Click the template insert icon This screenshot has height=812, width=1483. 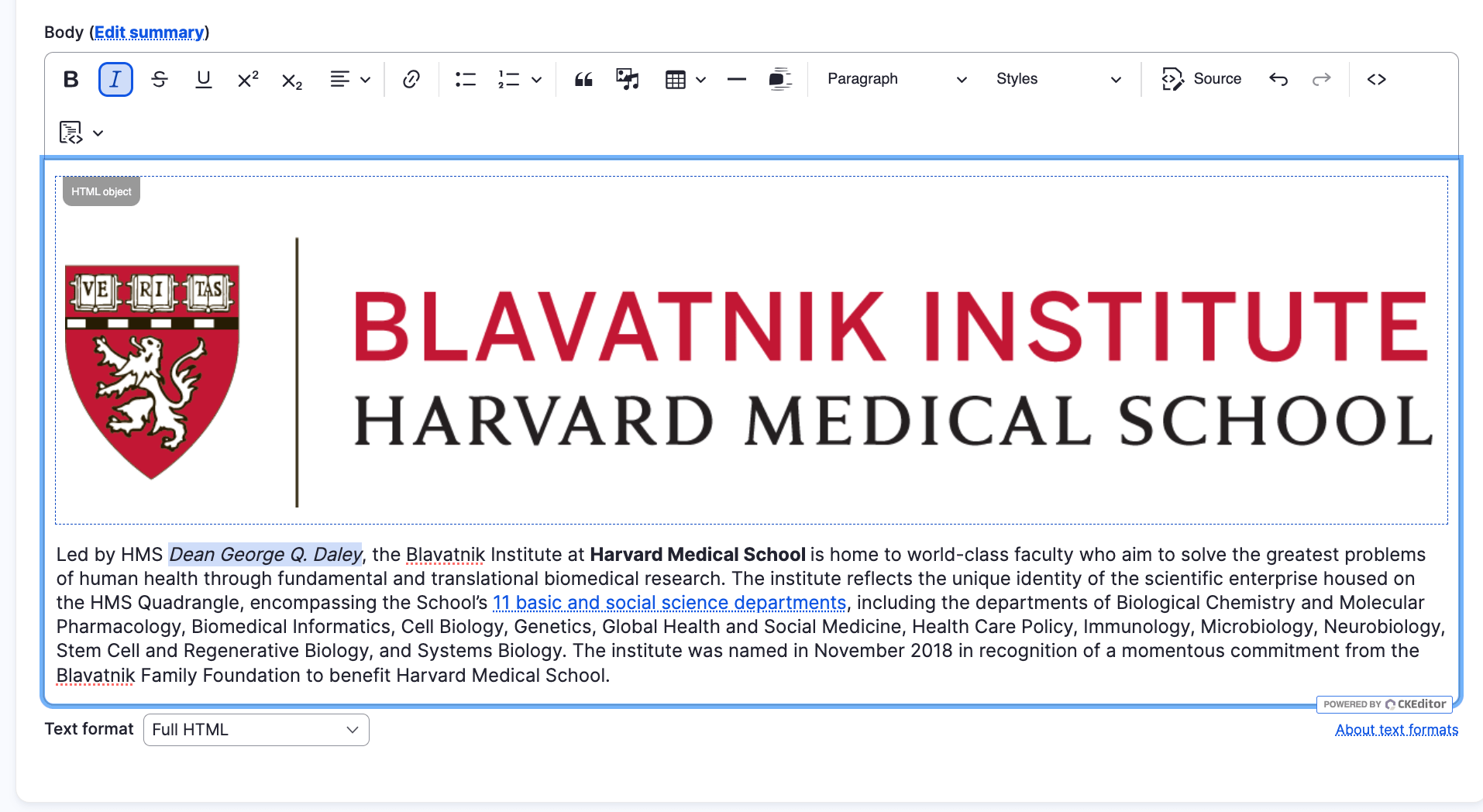[71, 132]
